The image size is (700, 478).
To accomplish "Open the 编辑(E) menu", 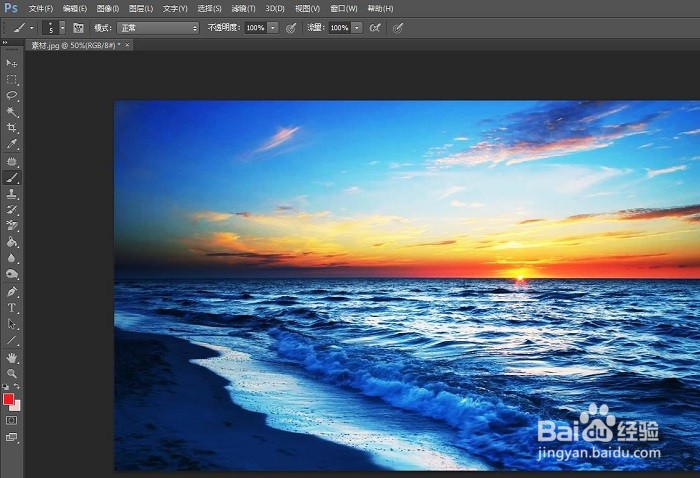I will 75,8.
